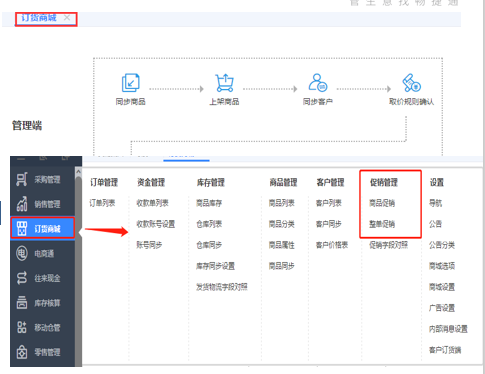Open 公告 under 设置
The width and height of the screenshot is (485, 374).
[435, 224]
